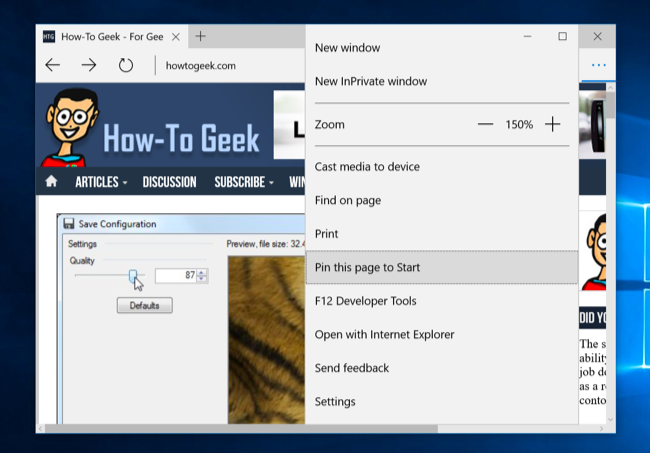Reload the page with Refresh icon

[126, 65]
